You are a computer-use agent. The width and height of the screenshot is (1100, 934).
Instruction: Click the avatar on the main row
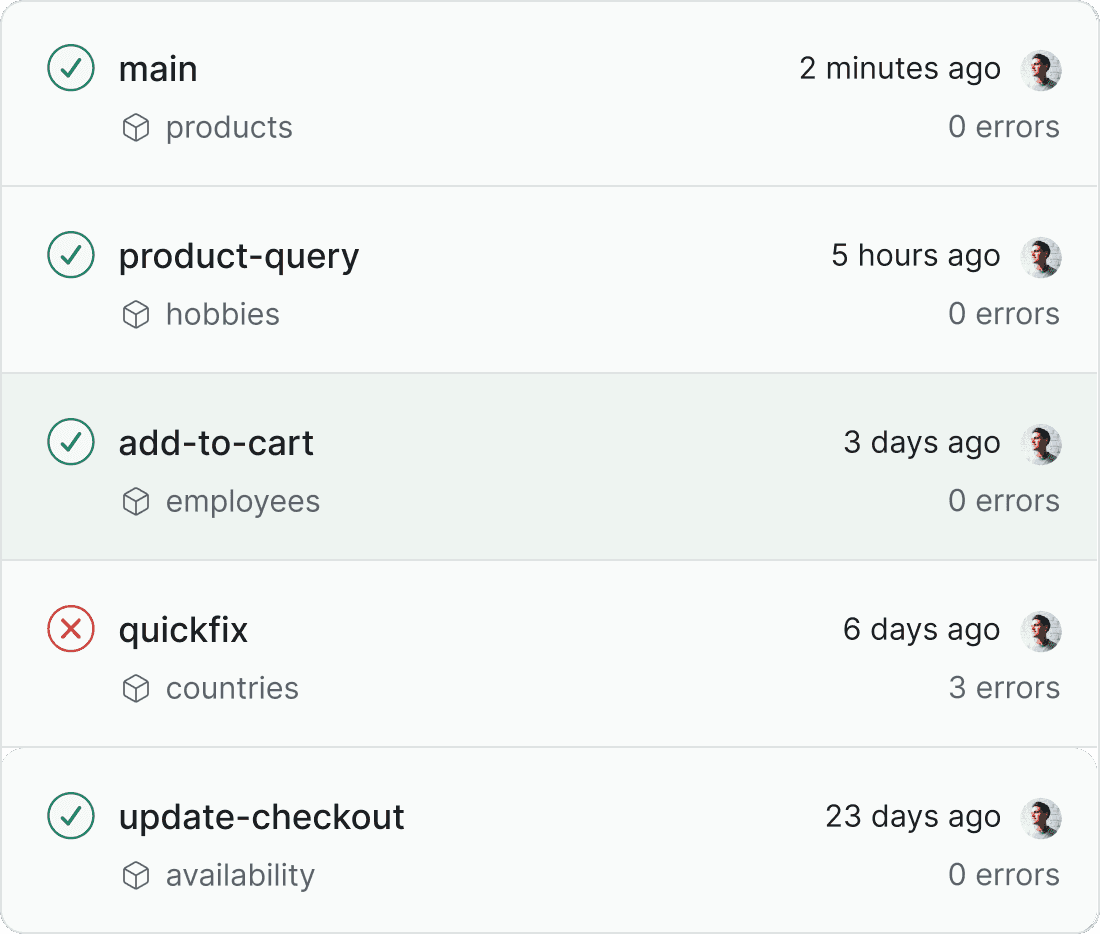1041,68
